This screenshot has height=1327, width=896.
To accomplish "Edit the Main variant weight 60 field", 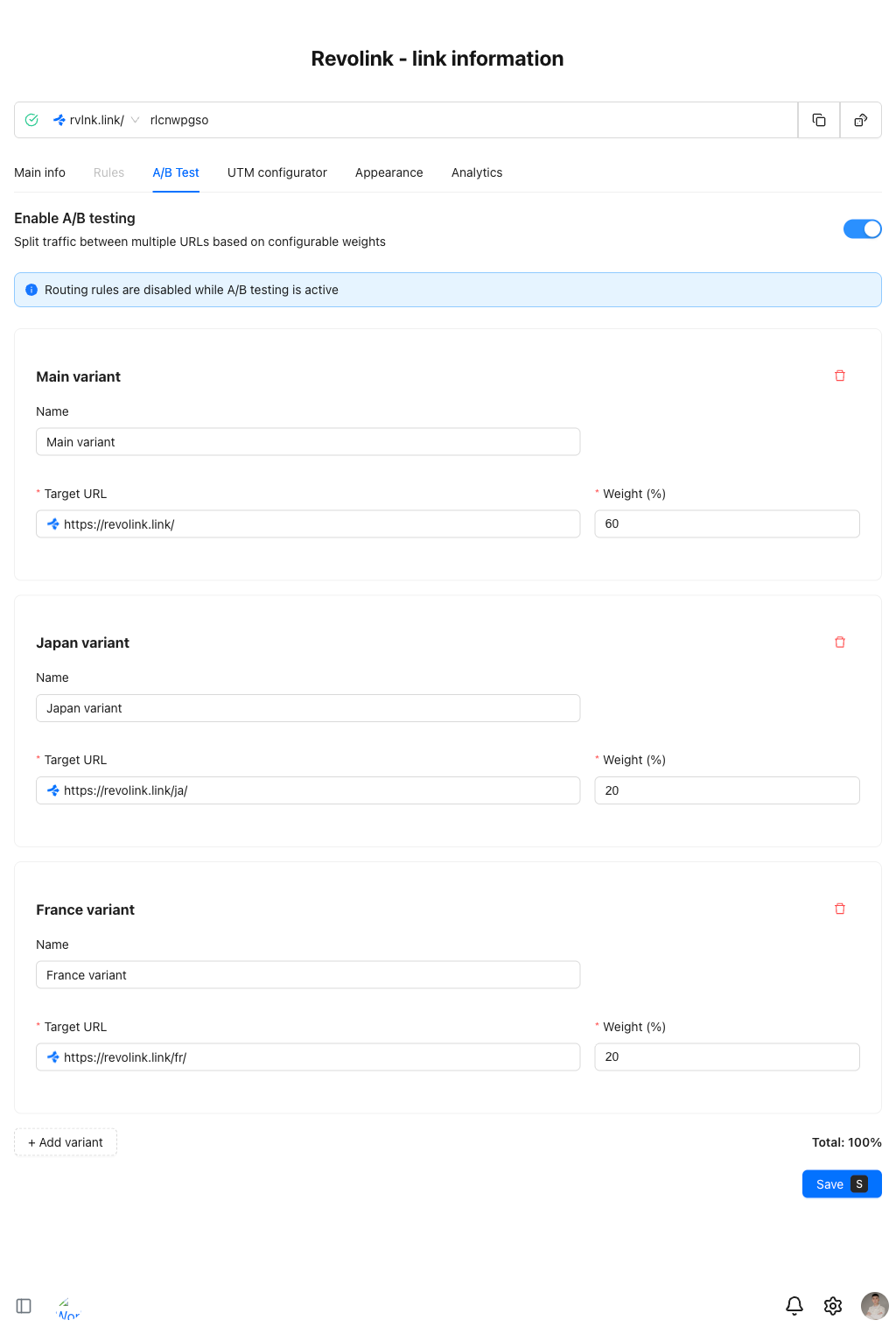I will tap(727, 523).
